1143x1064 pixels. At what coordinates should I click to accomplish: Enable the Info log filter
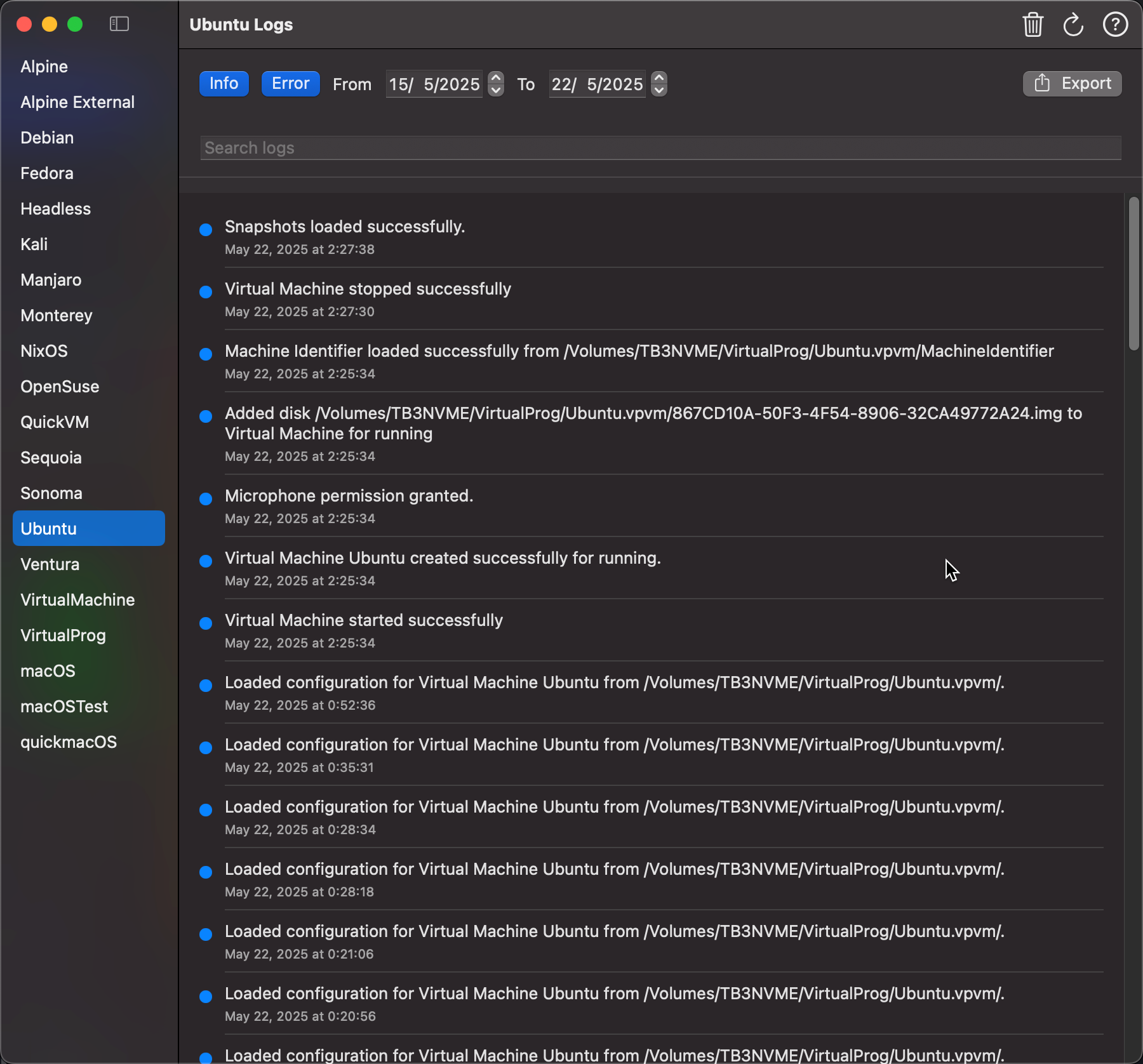pos(224,83)
